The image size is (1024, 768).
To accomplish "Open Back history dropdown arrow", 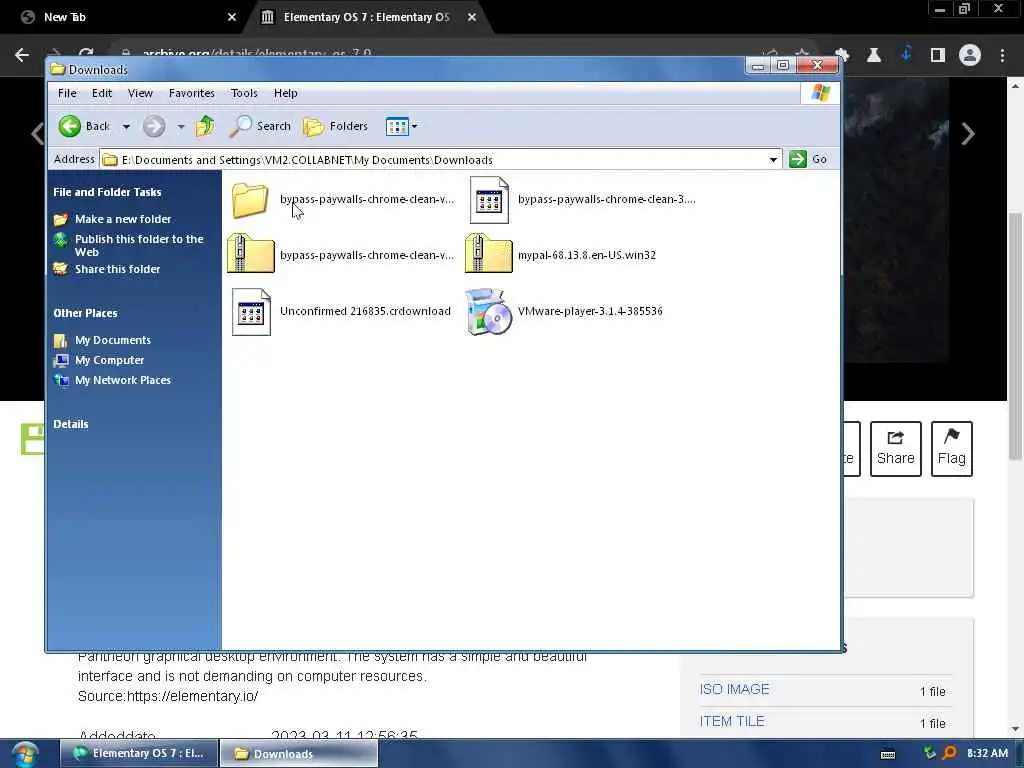I will point(126,127).
